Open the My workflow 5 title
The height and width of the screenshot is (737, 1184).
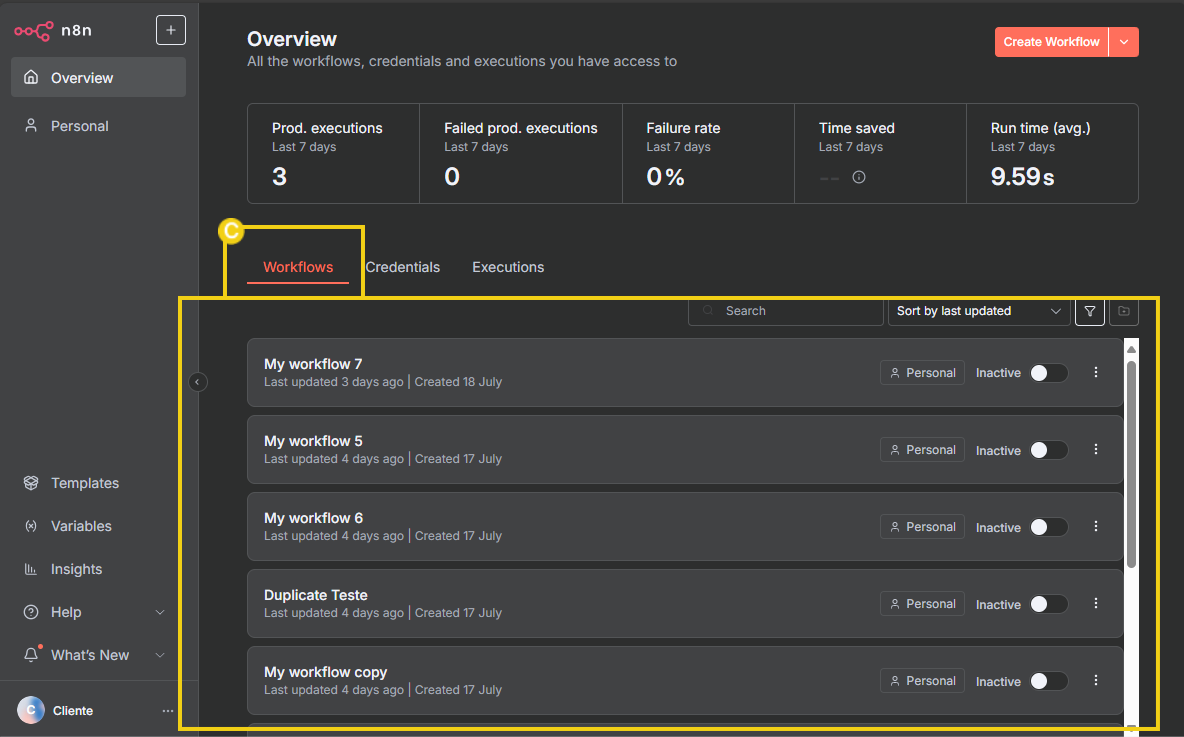click(x=313, y=441)
